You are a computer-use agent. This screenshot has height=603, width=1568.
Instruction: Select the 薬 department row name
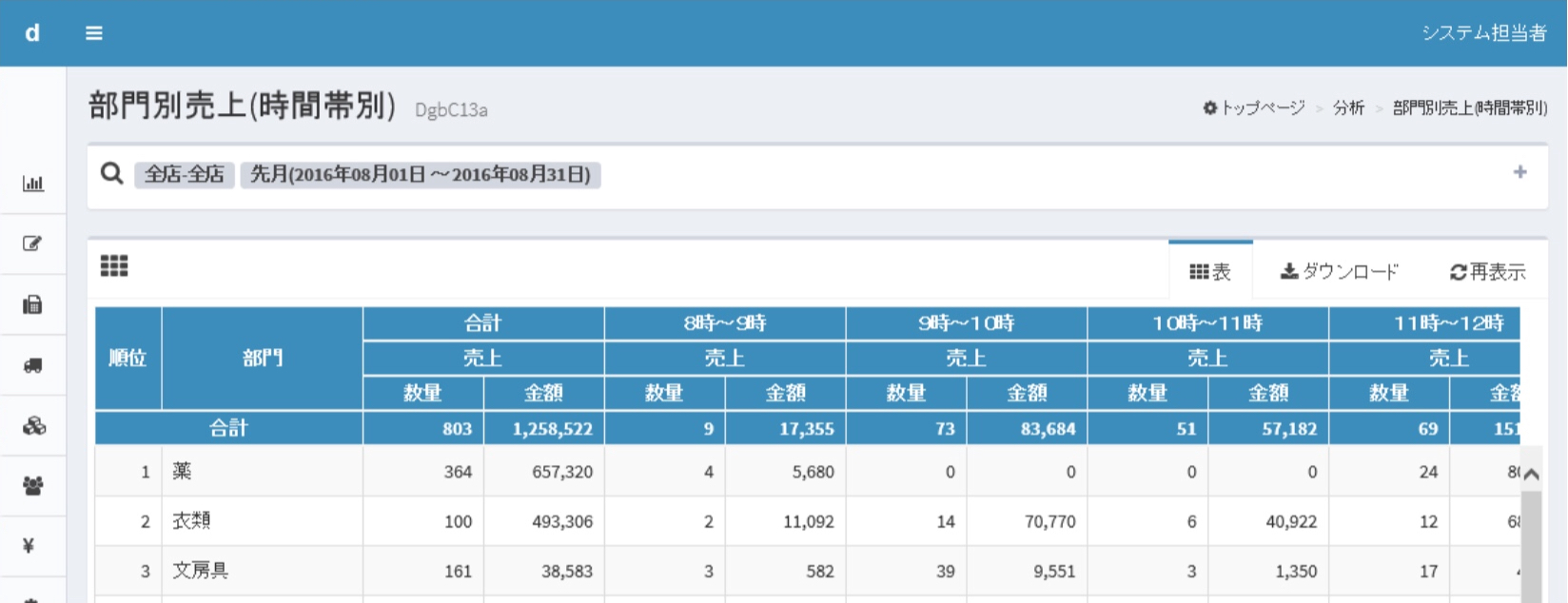[x=182, y=472]
